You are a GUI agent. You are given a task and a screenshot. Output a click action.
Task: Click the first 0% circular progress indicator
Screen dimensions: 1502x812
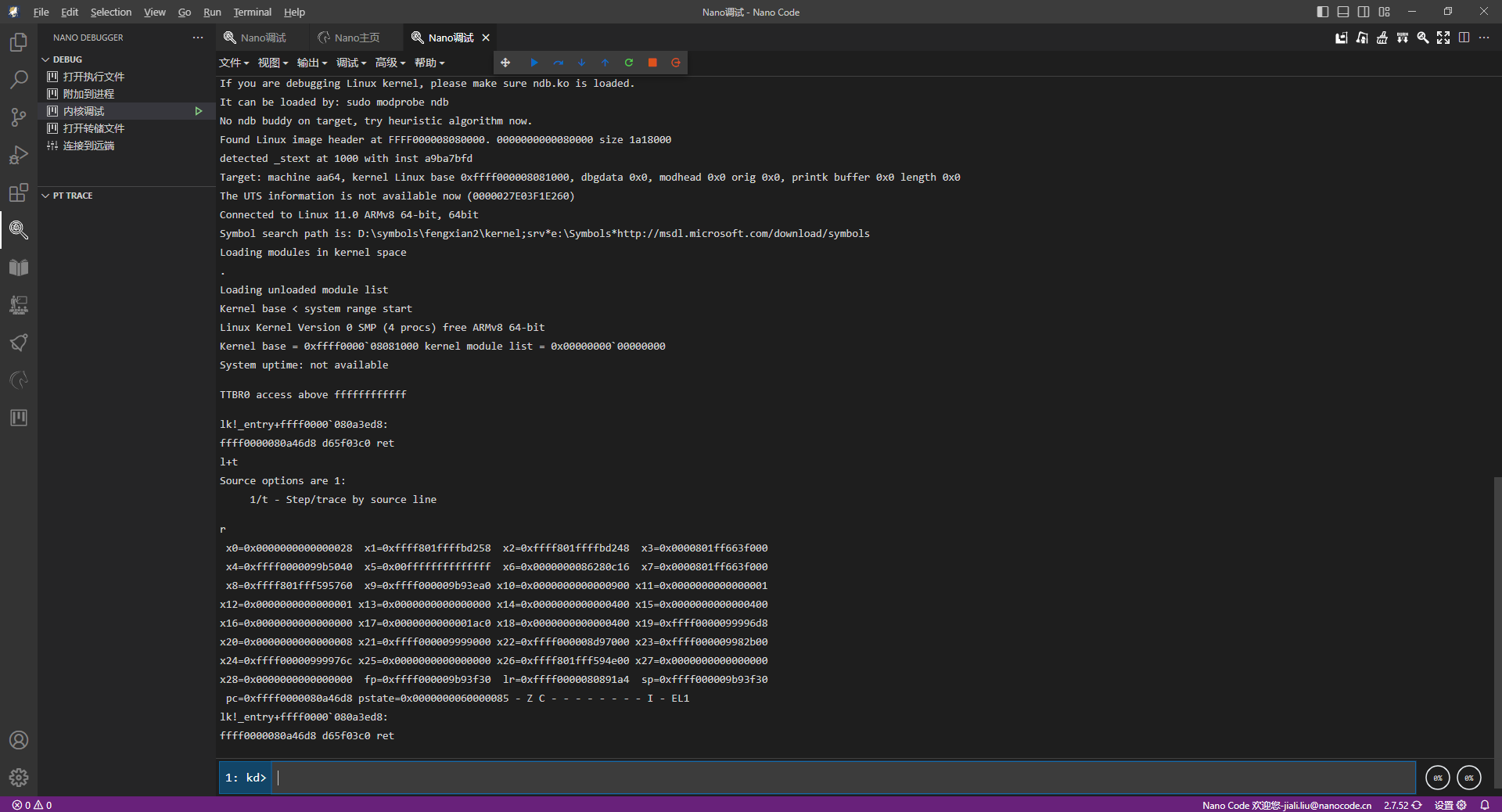tap(1438, 778)
